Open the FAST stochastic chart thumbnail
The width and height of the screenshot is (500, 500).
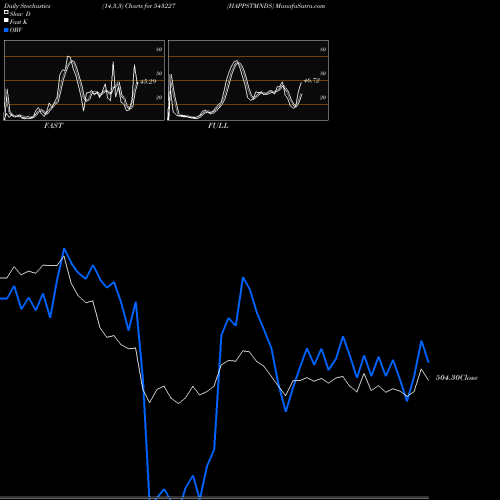(84, 80)
